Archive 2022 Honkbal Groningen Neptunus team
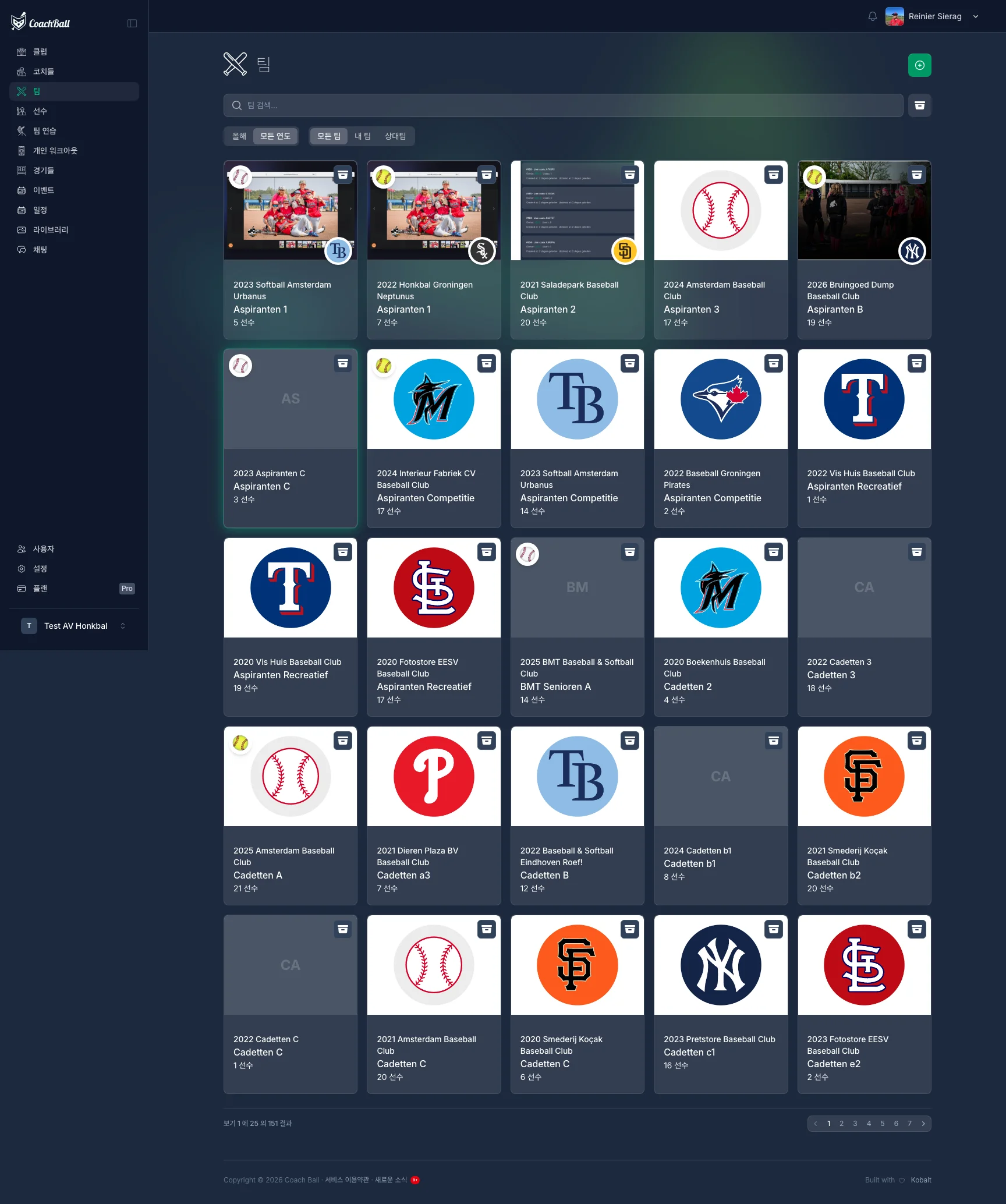The height and width of the screenshot is (1204, 1006). click(x=487, y=175)
